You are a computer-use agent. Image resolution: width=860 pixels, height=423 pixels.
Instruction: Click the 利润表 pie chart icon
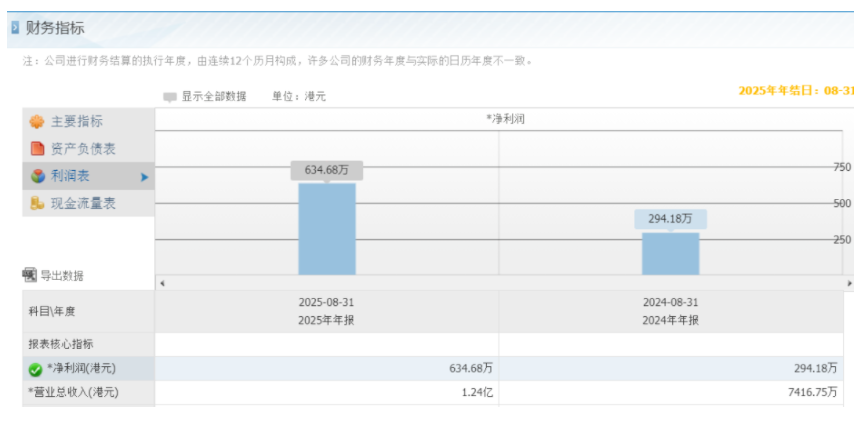[x=37, y=176]
